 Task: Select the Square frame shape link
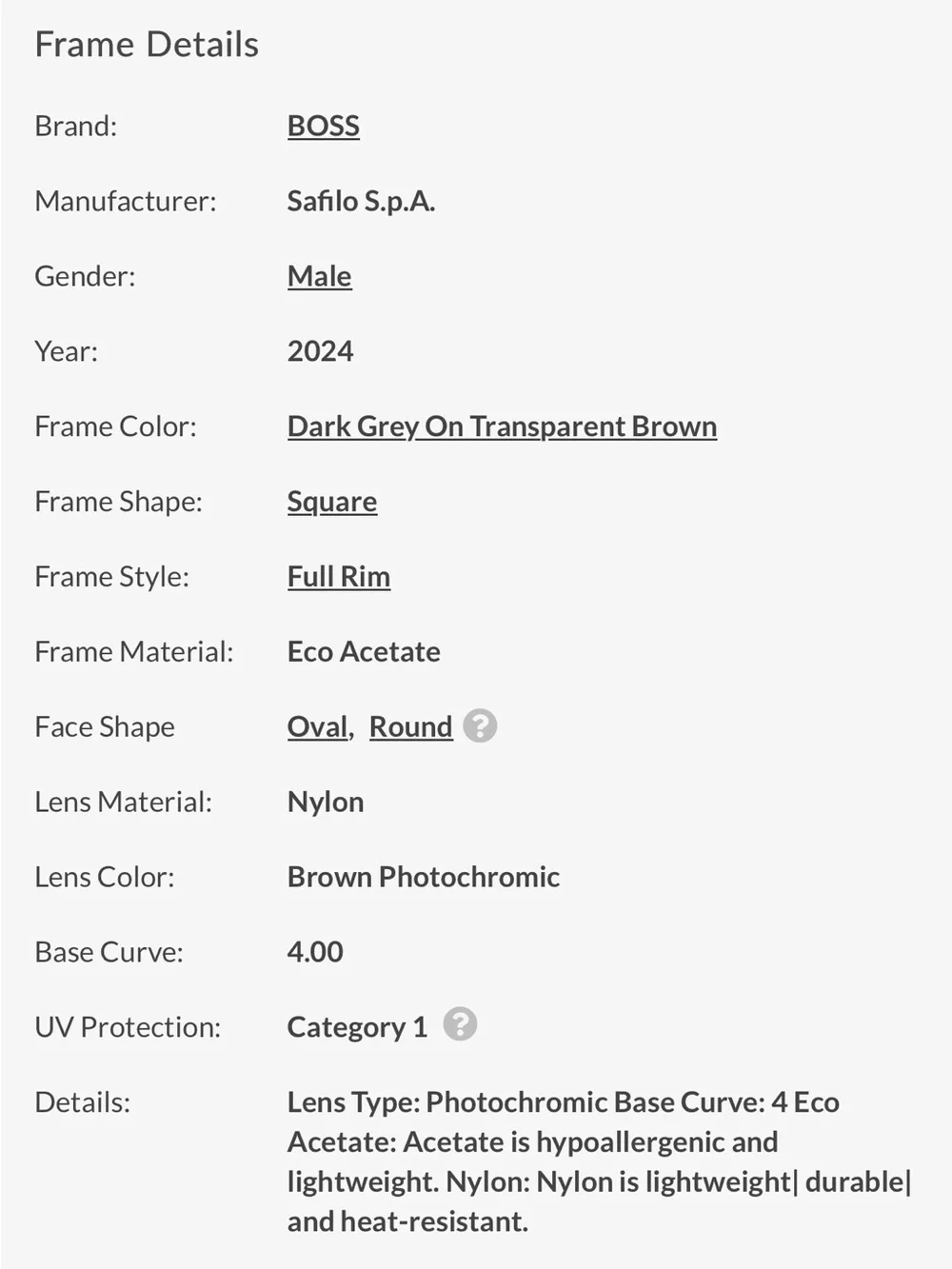click(332, 502)
